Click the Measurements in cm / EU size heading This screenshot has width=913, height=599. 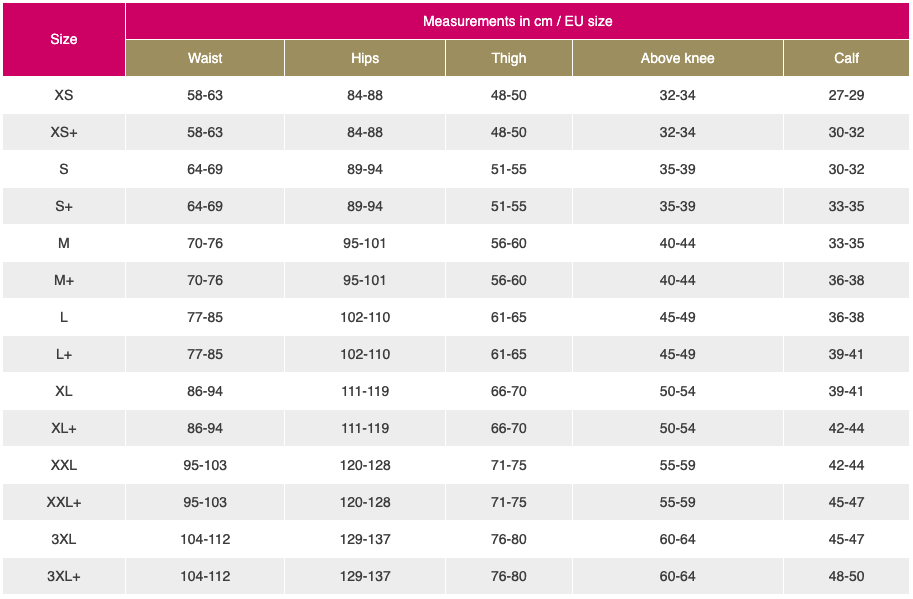(x=517, y=22)
